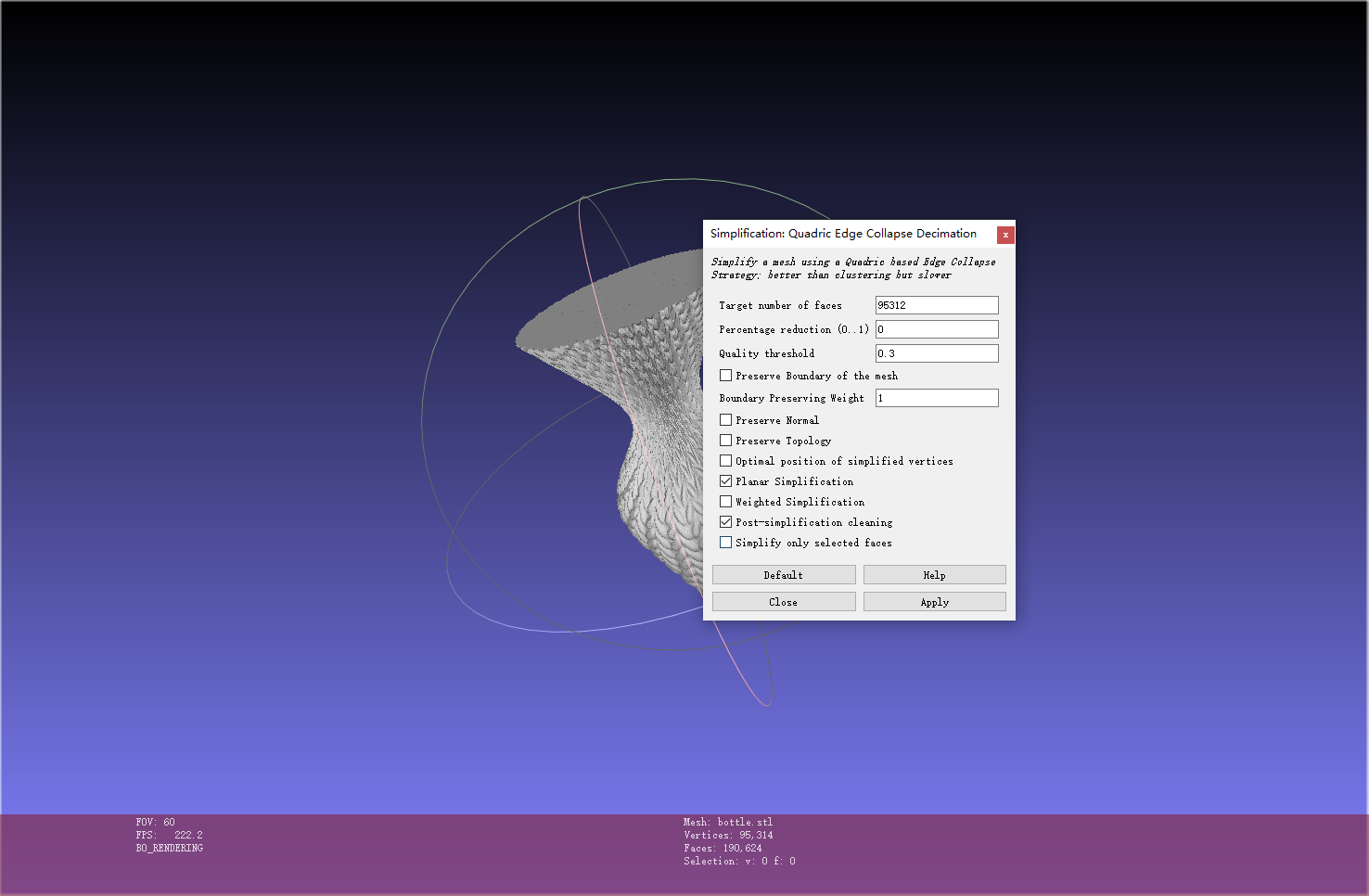Click the "FOV: 60" info text
This screenshot has height=896, width=1369.
[155, 822]
